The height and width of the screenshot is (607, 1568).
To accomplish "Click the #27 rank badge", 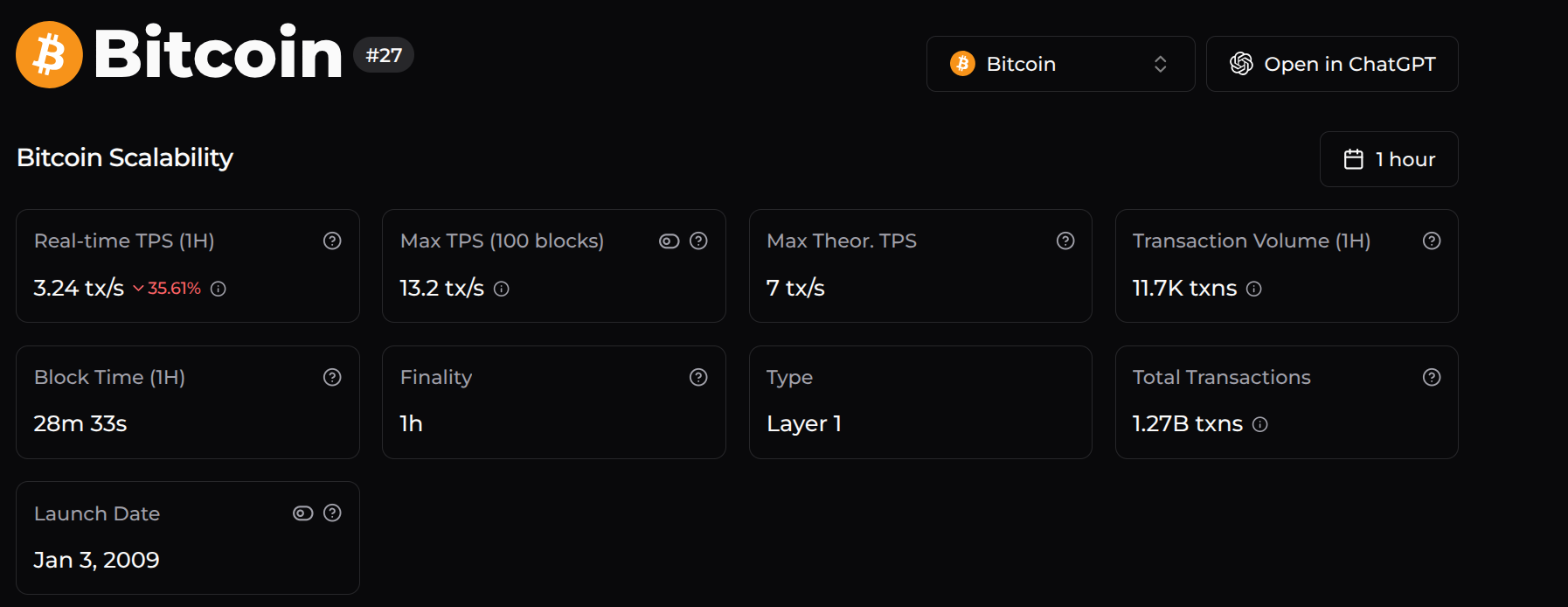I will [383, 54].
